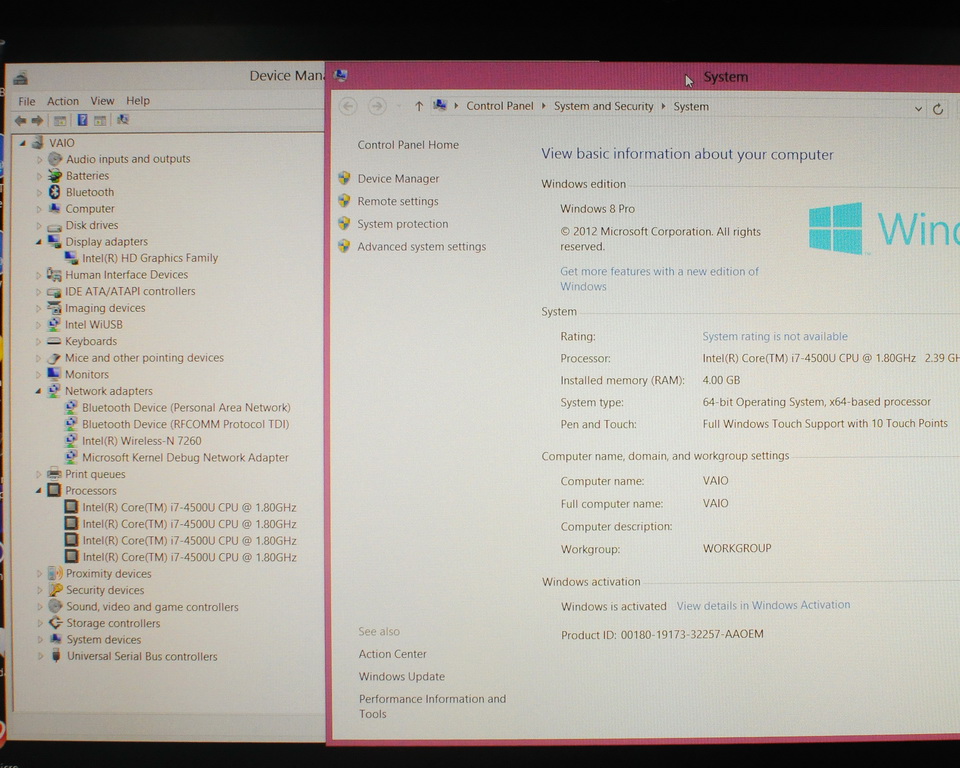Image resolution: width=960 pixels, height=768 pixels.
Task: Open Windows Update under See also
Action: 402,677
